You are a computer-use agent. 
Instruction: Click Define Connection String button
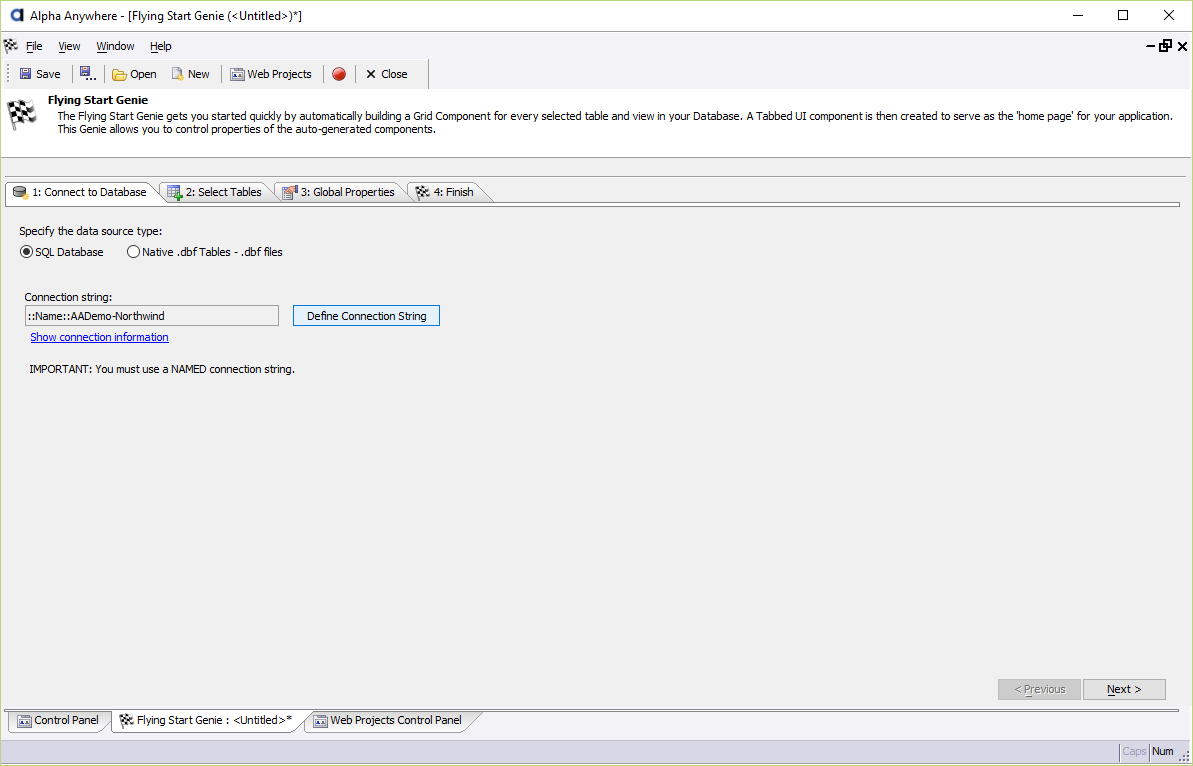366,316
